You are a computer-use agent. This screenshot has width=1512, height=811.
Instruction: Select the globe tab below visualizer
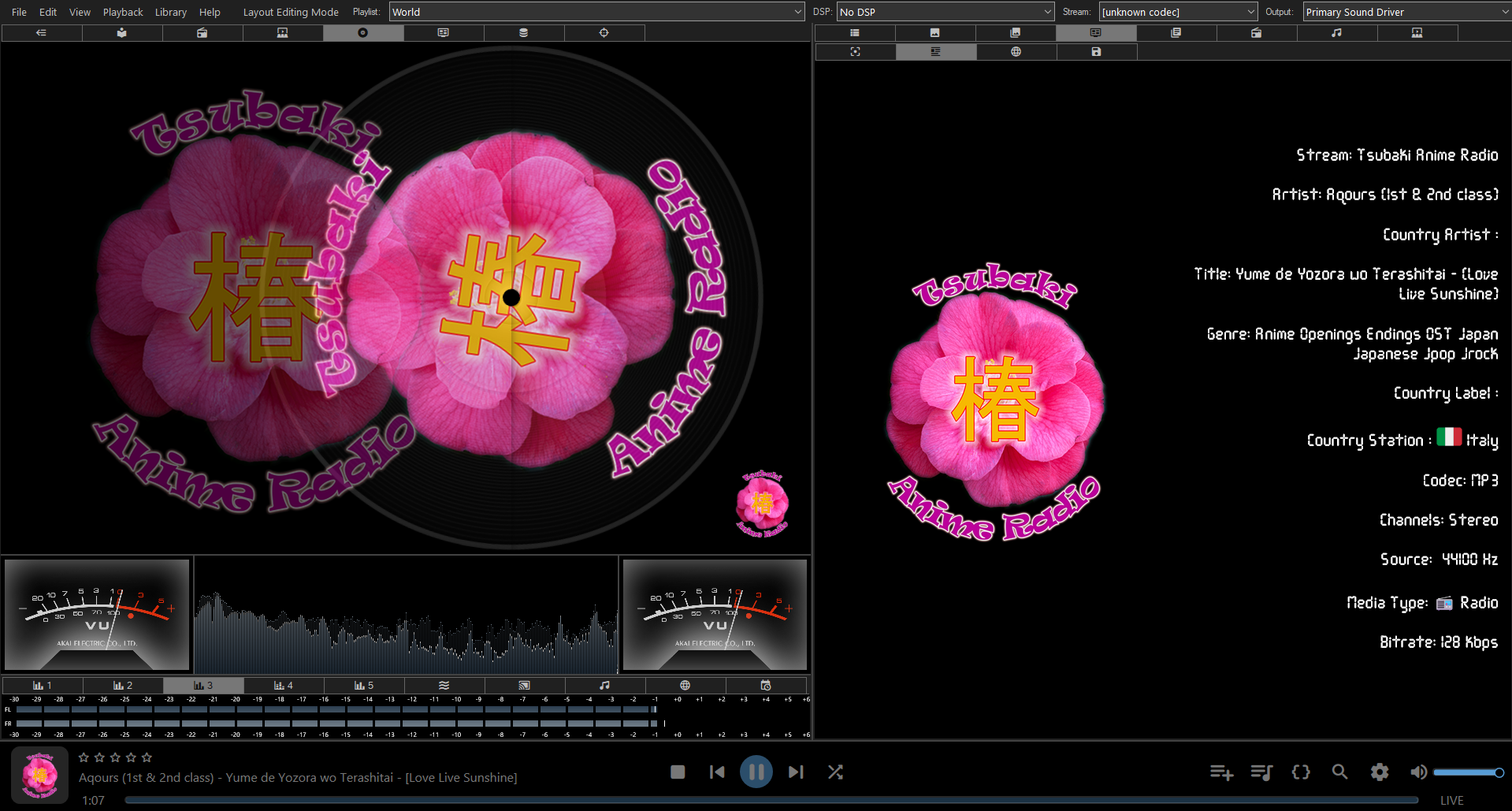(x=685, y=686)
